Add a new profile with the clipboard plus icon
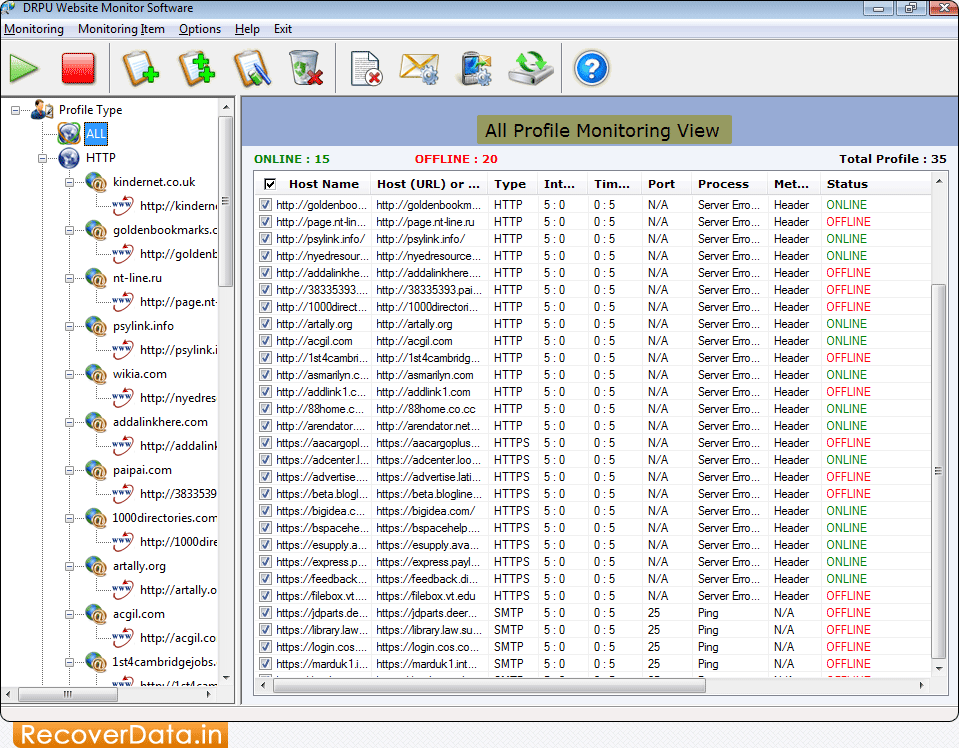This screenshot has width=959, height=748. (141, 68)
